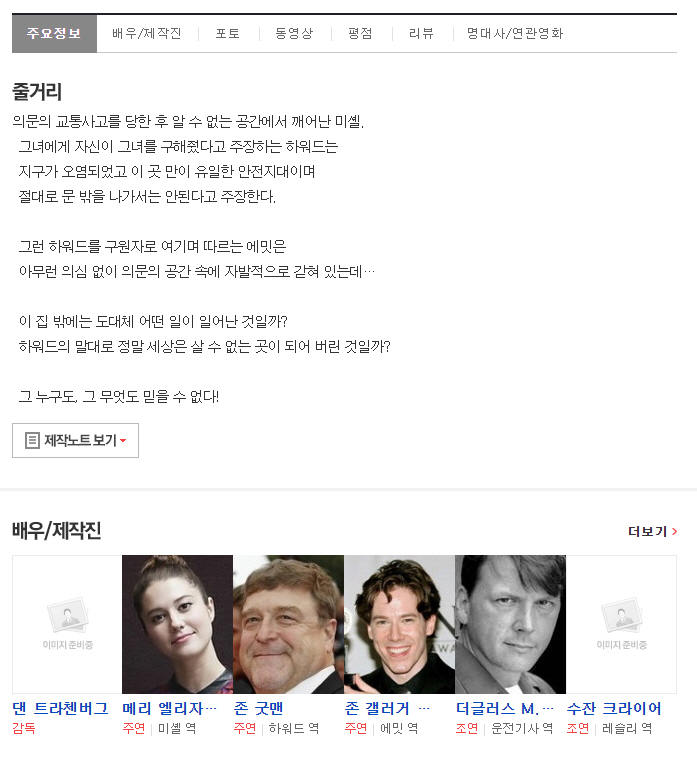This screenshot has height=764, width=697.
Task: Open 더글러스 M. black-and-white photo
Action: (x=510, y=624)
